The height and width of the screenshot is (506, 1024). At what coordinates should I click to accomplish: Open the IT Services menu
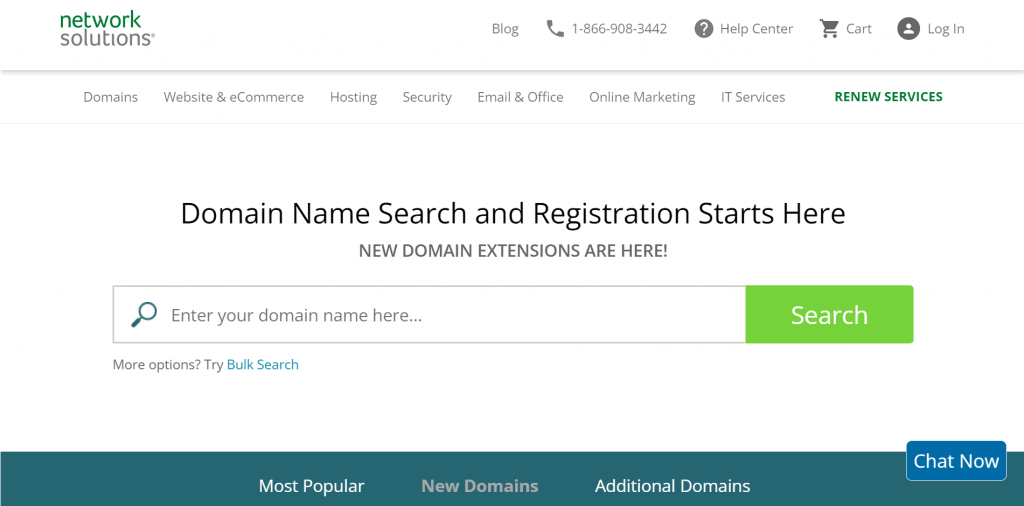[753, 97]
